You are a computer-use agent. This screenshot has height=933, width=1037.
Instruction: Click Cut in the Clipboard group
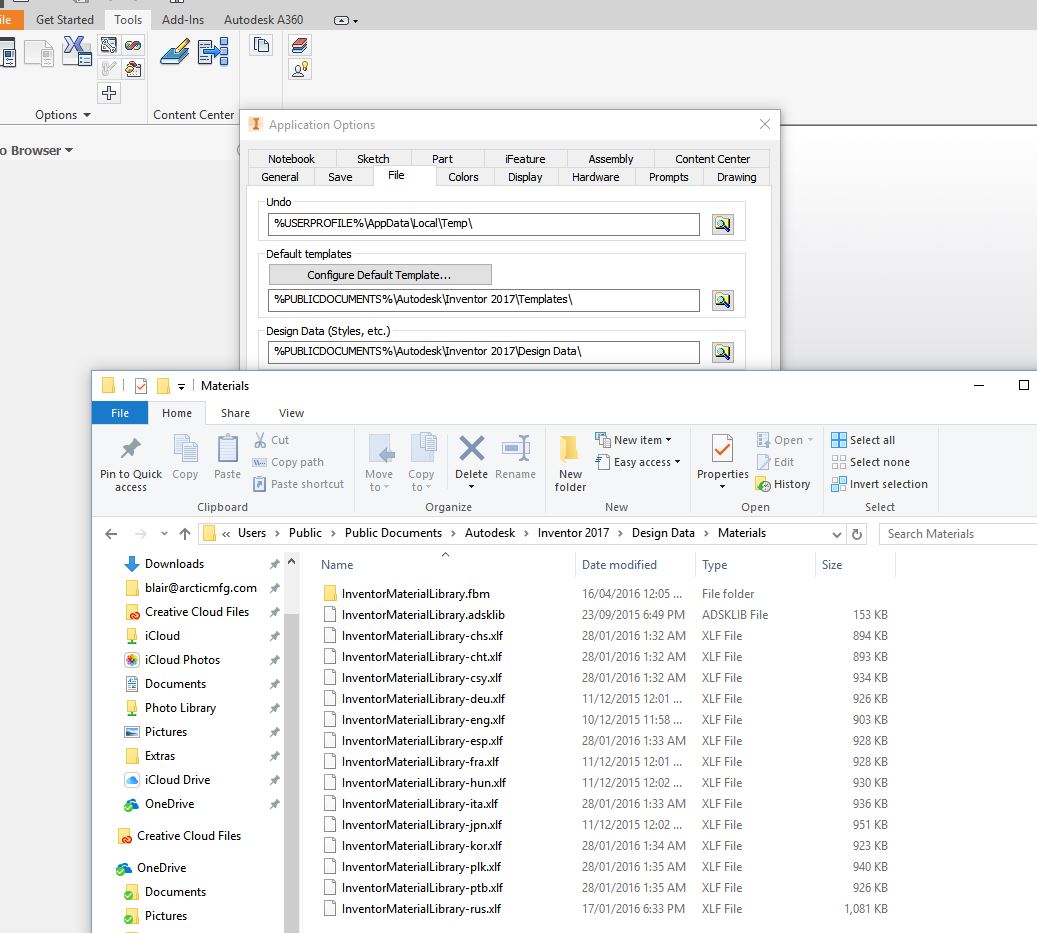pyautogui.click(x=271, y=440)
